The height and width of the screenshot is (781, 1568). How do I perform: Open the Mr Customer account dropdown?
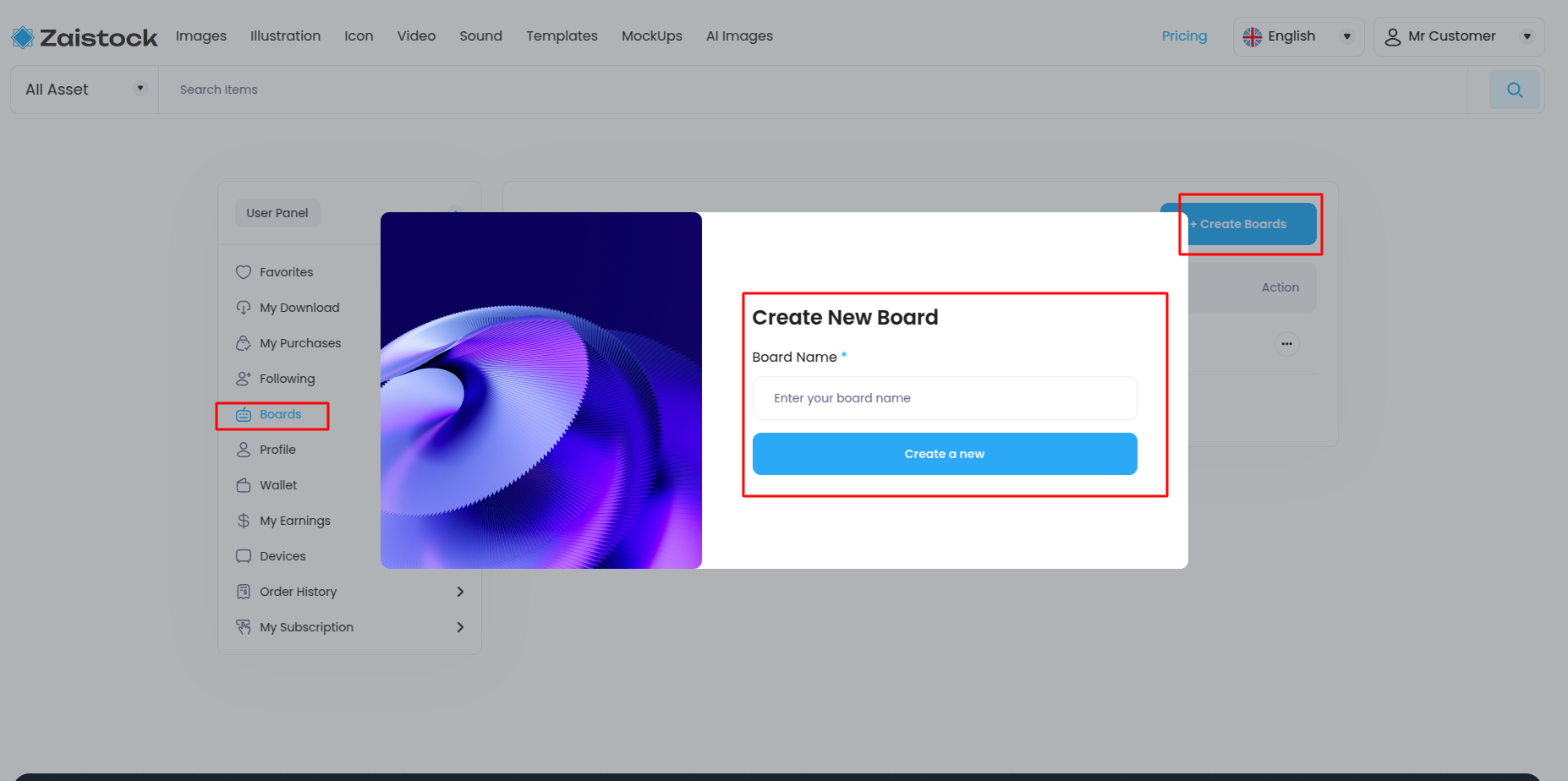tap(1459, 36)
